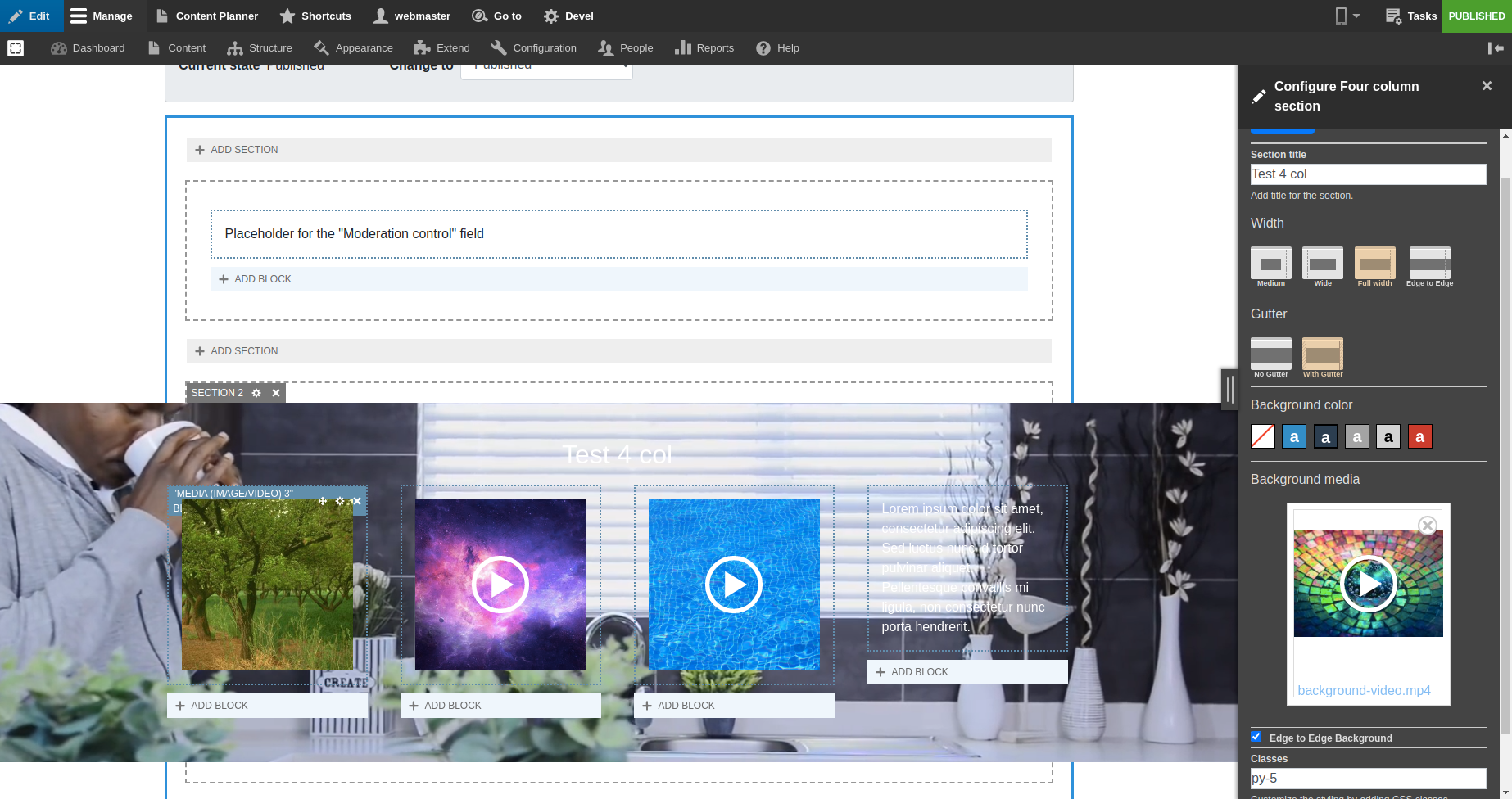Choose the Edge to Edge width icon
1512x799 pixels.
1429,264
